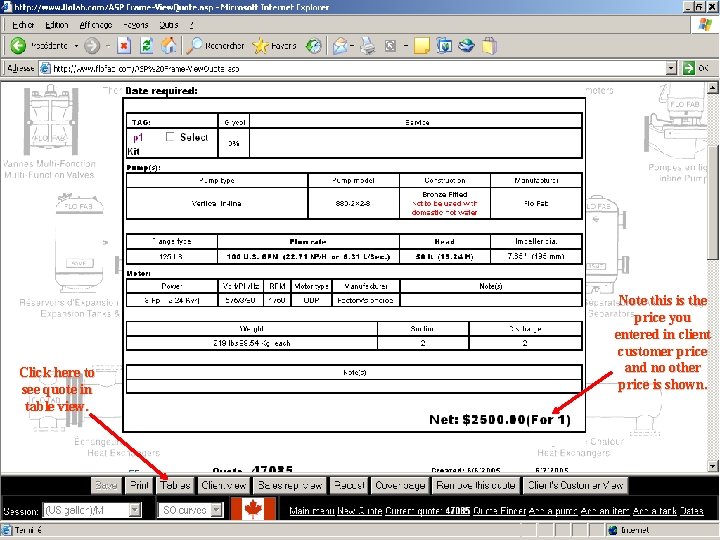The image size is (720, 540).
Task: Click the Net: $2500.00(For 1) price text
Action: [500, 419]
